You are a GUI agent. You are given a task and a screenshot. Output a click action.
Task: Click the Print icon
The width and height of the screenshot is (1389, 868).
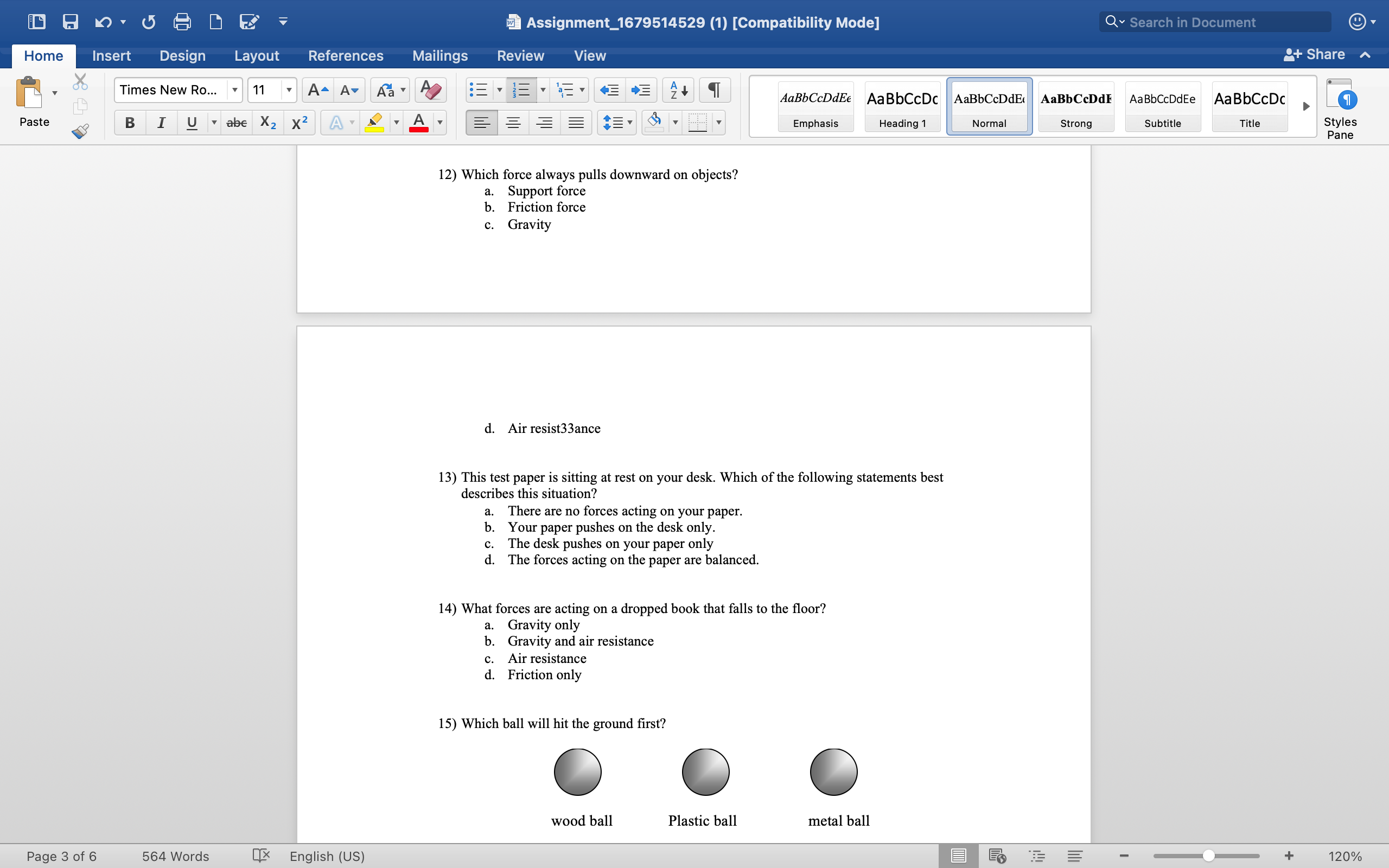[x=182, y=22]
